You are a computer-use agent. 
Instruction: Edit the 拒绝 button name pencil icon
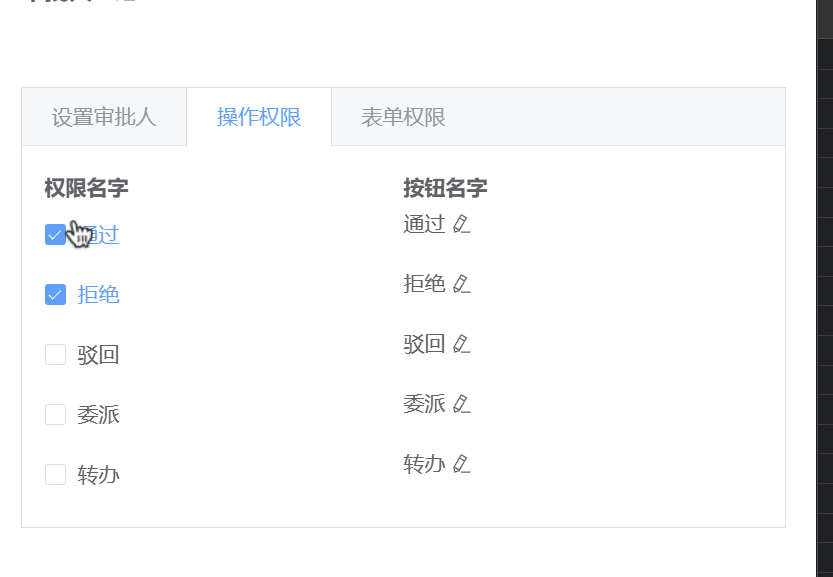[462, 284]
